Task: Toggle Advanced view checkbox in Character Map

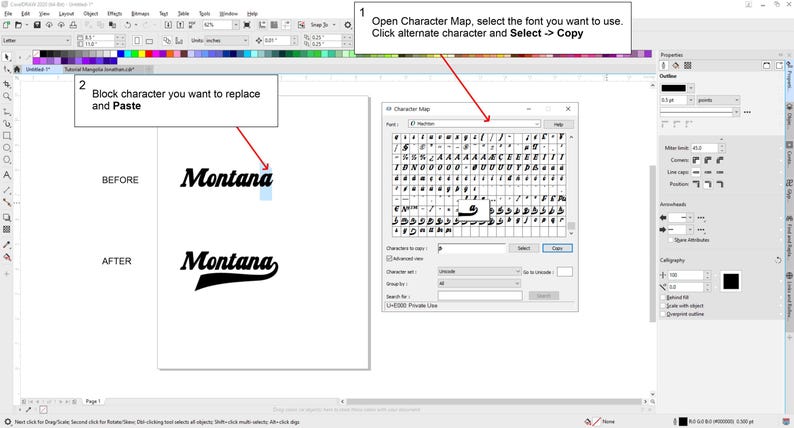Action: 389,259
